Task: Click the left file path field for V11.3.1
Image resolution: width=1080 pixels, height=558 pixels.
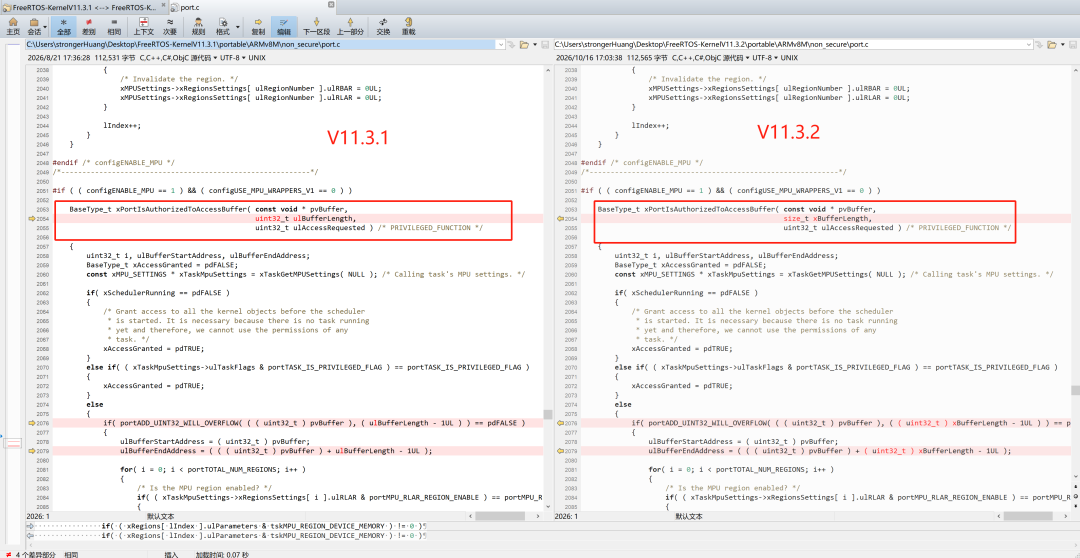Action: click(260, 45)
